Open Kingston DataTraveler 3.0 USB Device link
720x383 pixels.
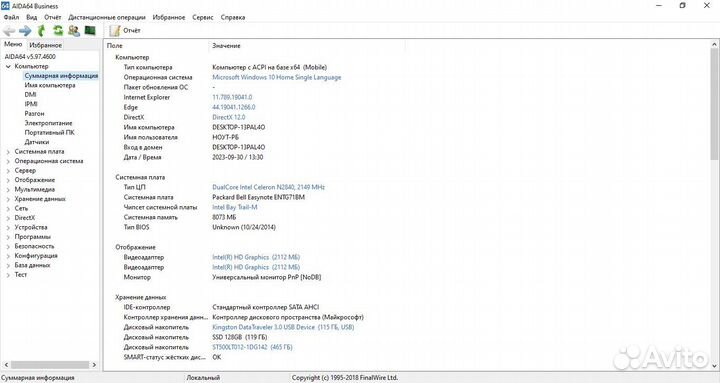pyautogui.click(x=283, y=327)
